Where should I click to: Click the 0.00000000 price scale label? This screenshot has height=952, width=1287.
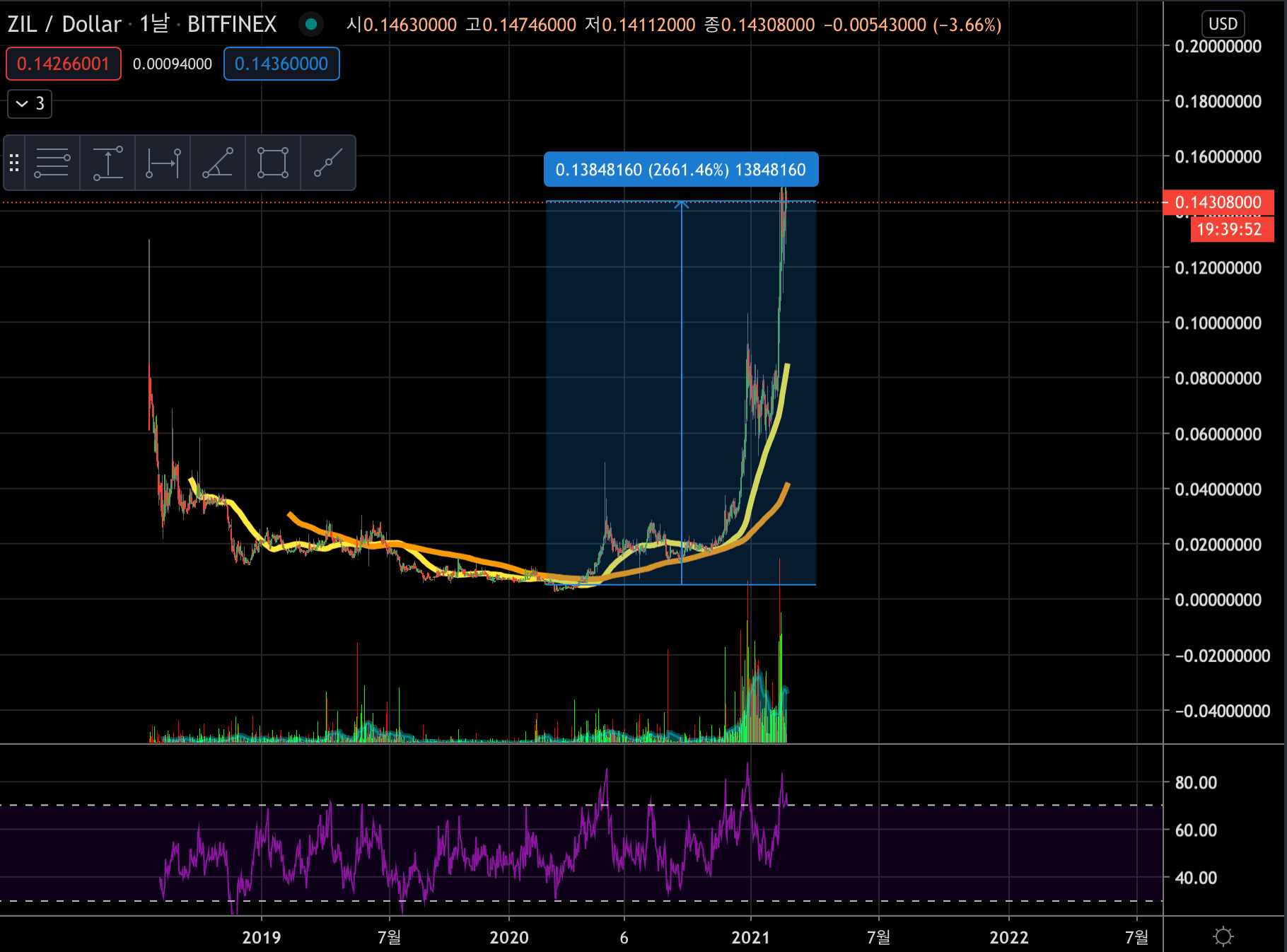click(x=1218, y=599)
